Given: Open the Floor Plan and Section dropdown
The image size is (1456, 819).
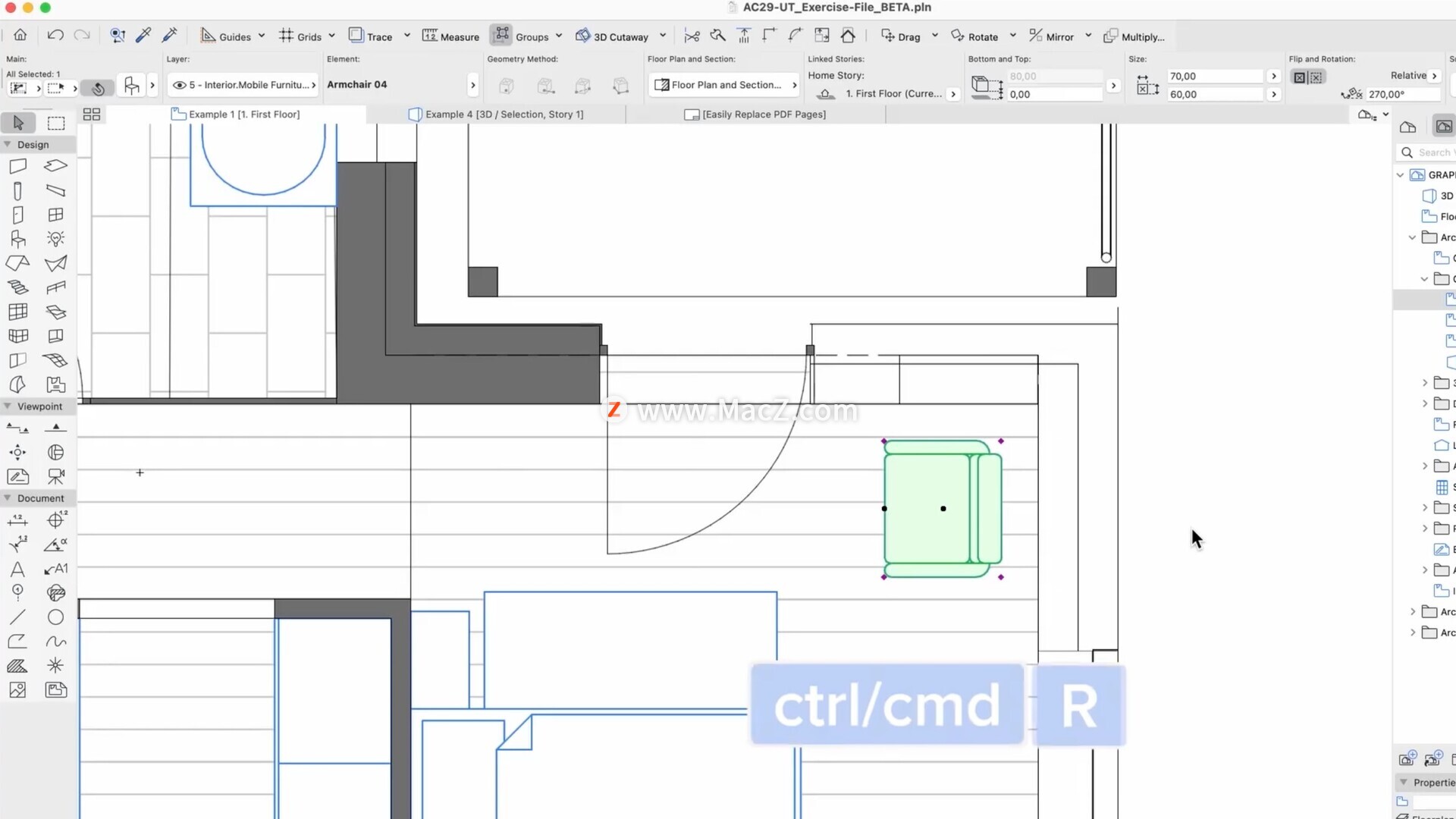Looking at the screenshot, I should pyautogui.click(x=724, y=85).
